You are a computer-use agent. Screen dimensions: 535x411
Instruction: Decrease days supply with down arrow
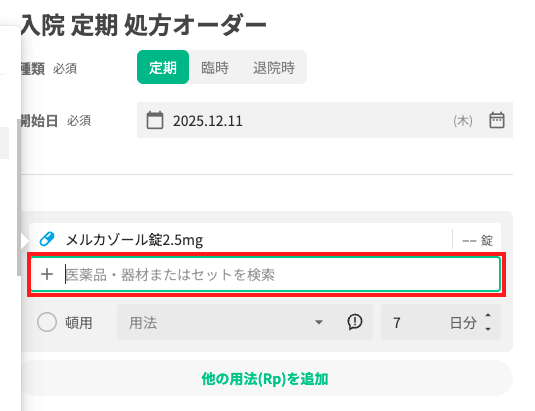(x=488, y=329)
